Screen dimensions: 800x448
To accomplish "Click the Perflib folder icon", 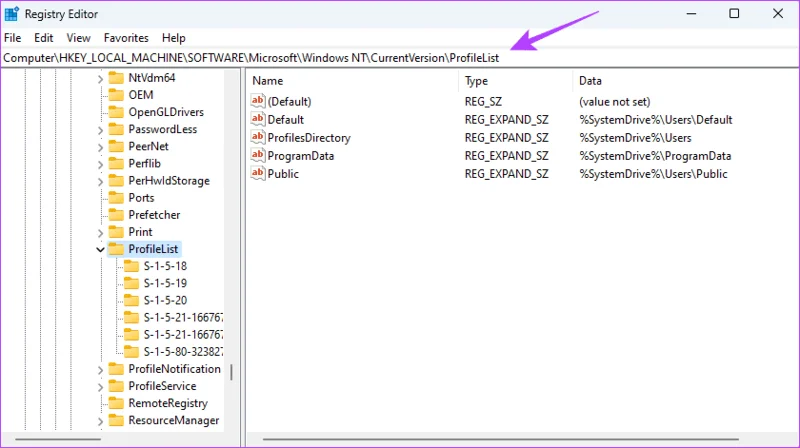I will coord(116,163).
